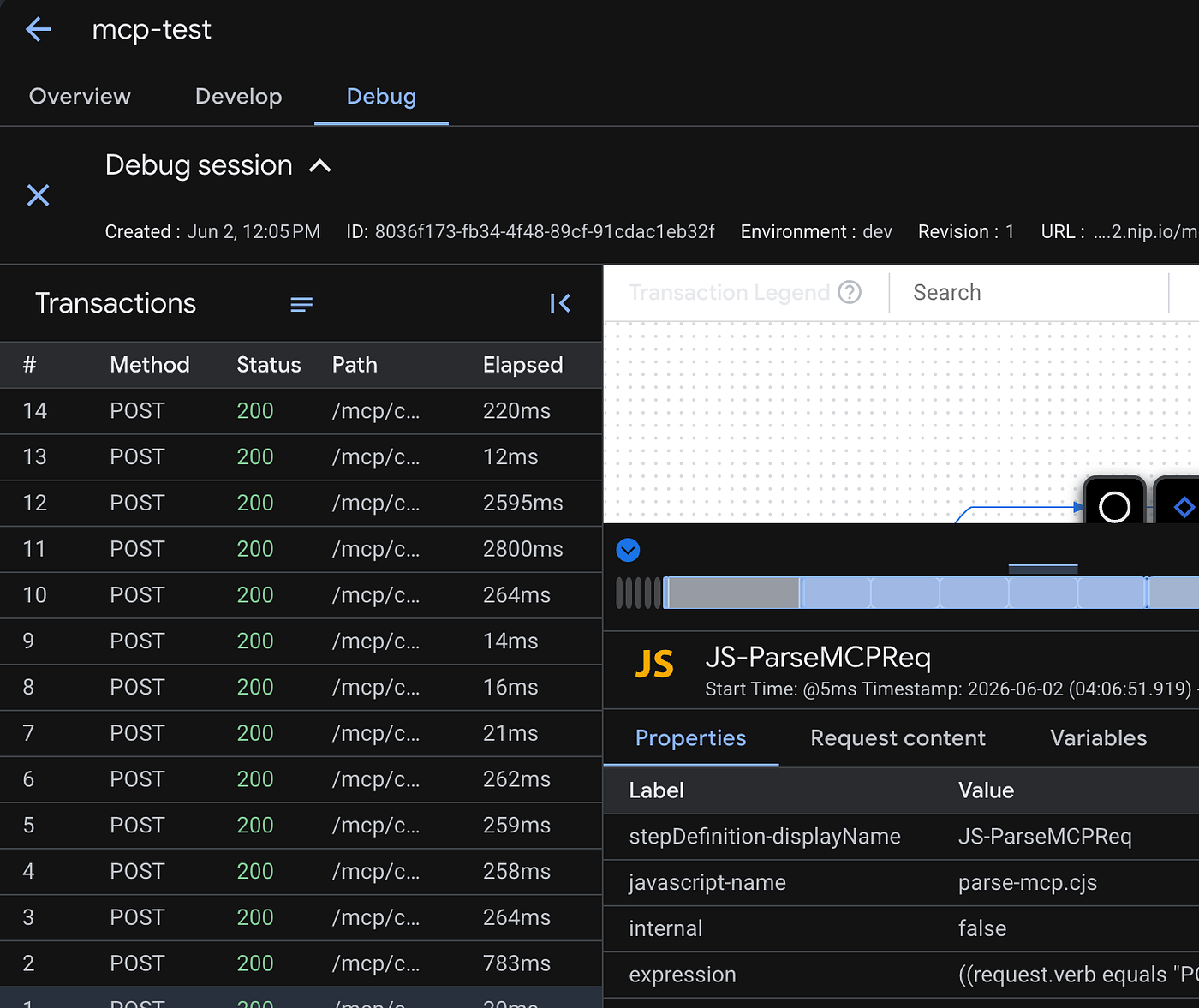Viewport: 1199px width, 1008px height.
Task: Click the Method column header
Action: pos(150,365)
